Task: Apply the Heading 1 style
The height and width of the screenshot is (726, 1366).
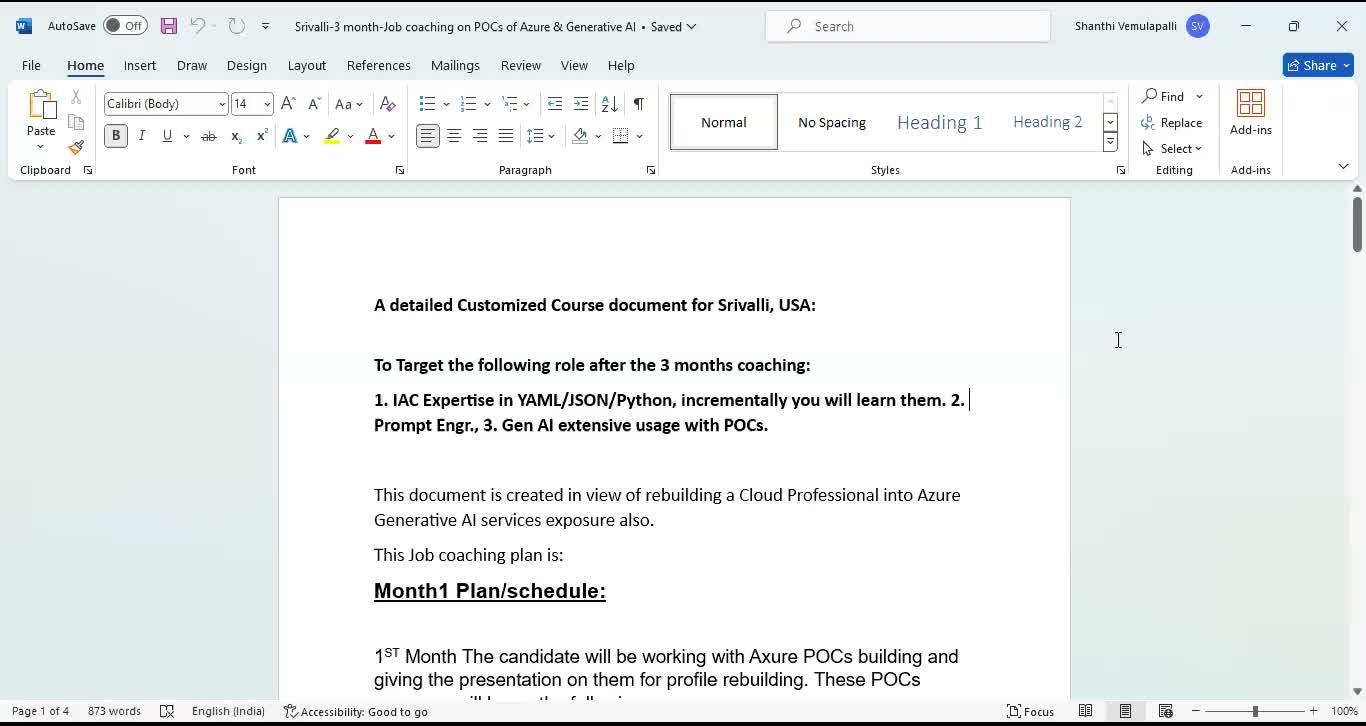Action: coord(939,122)
